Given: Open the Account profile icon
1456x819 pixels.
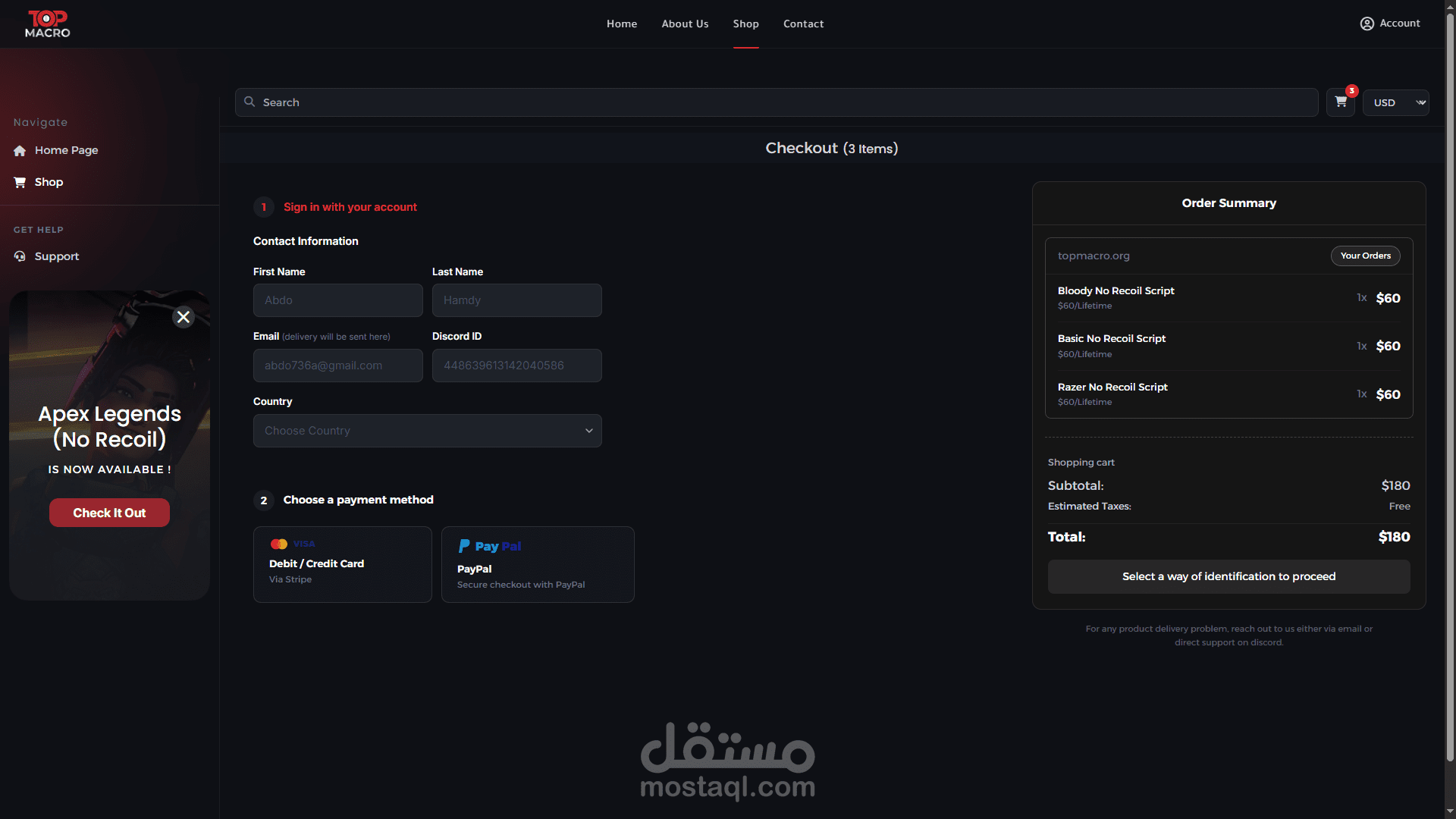Looking at the screenshot, I should 1367,24.
